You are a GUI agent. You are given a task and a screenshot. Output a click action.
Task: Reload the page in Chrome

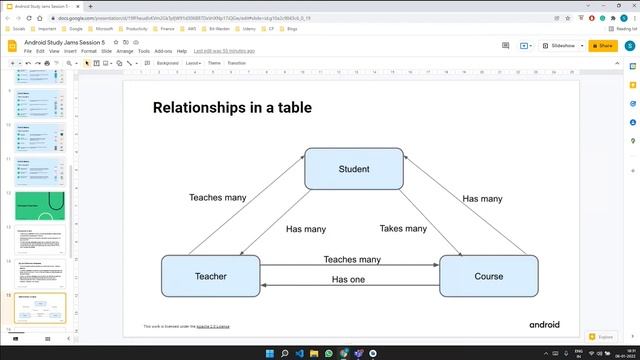29,18
